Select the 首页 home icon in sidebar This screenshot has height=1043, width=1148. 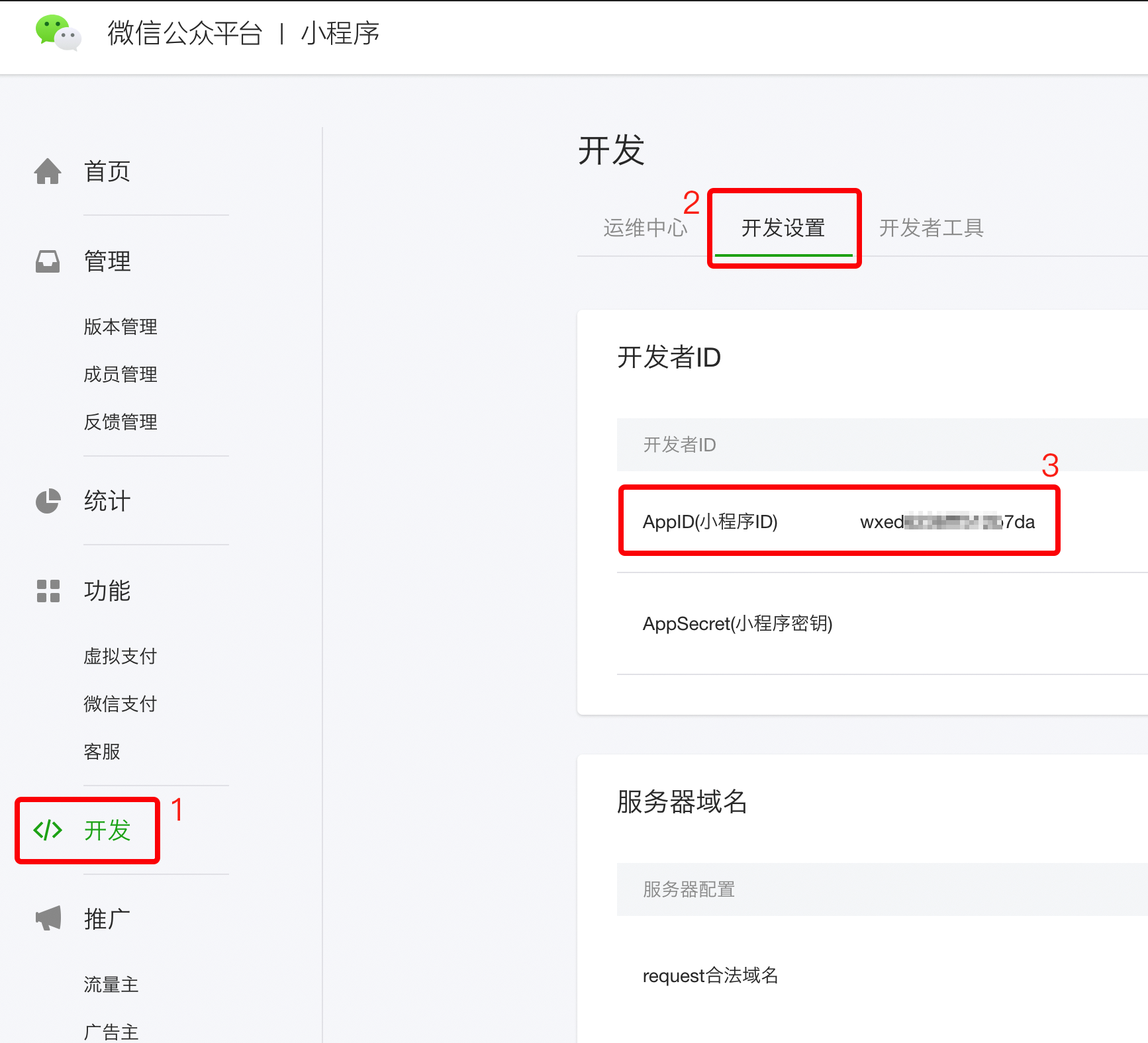coord(48,170)
